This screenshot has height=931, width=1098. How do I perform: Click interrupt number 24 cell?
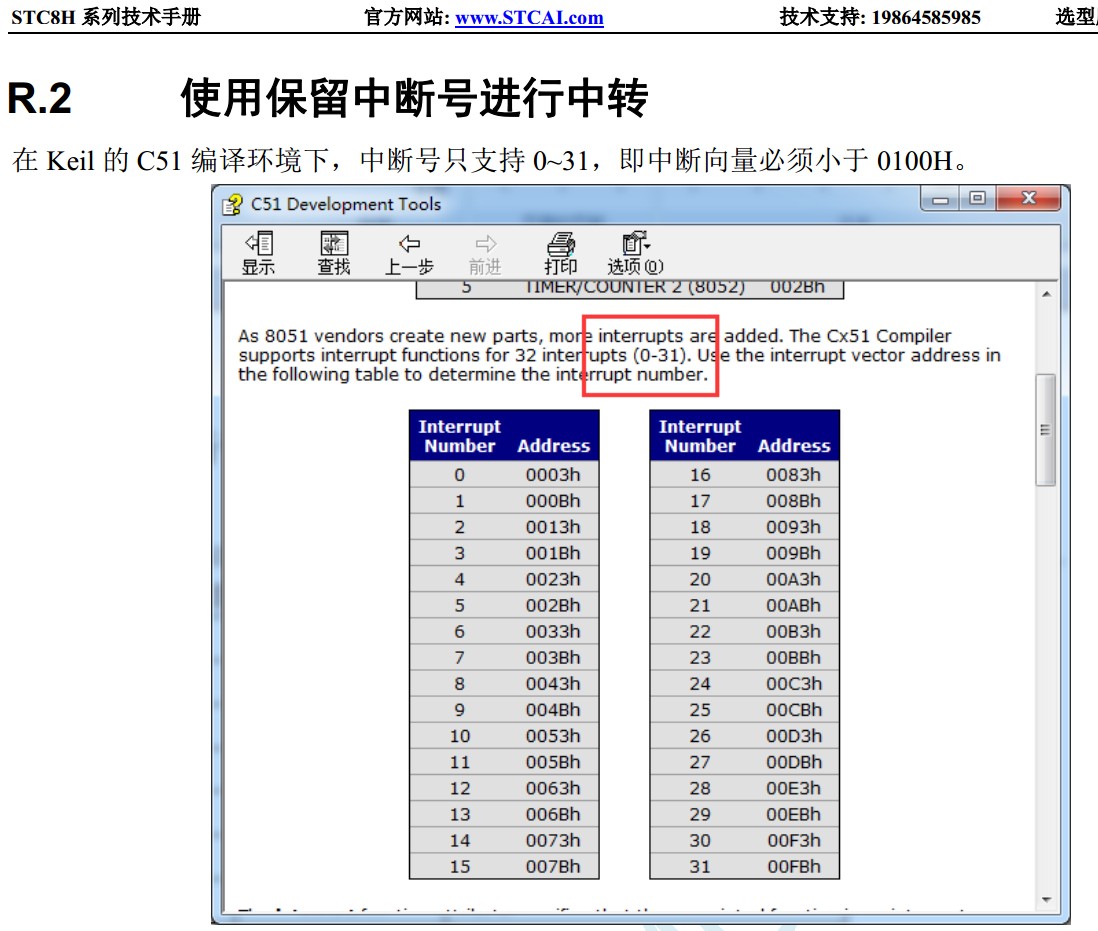(x=700, y=684)
